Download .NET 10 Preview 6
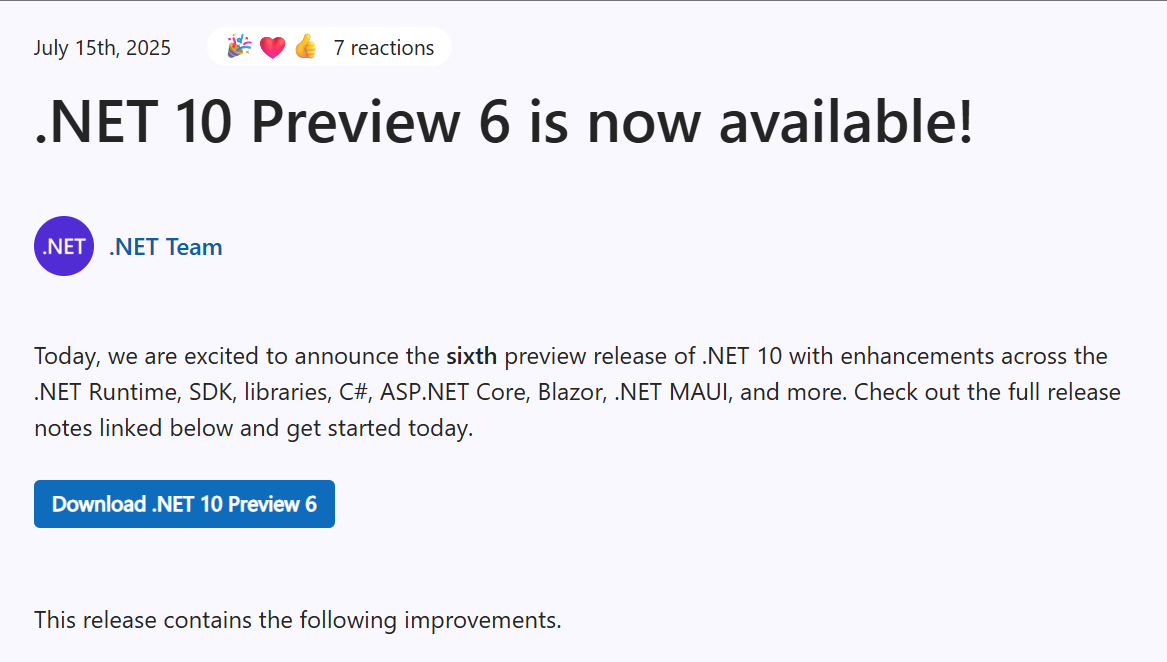The image size is (1167, 662). tap(185, 504)
